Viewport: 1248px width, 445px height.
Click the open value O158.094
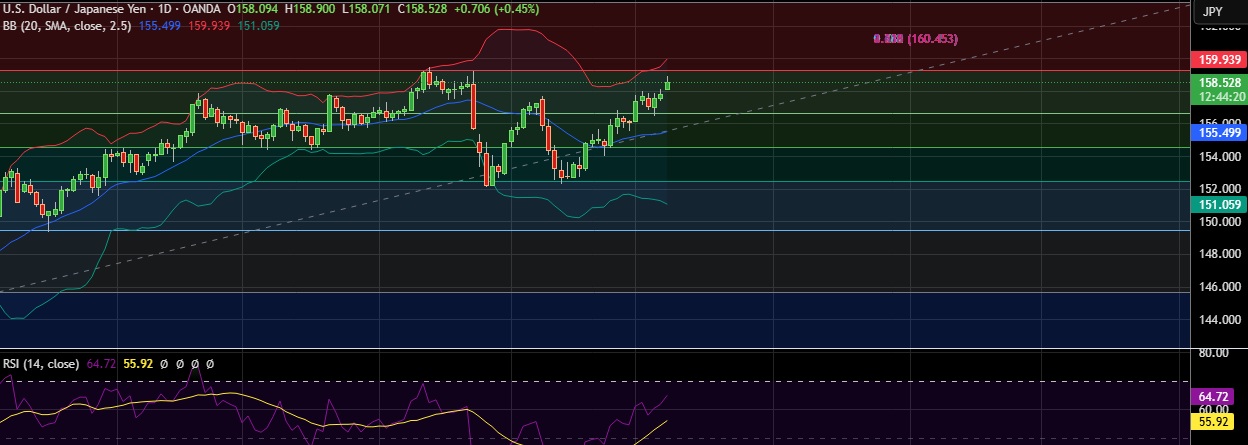coord(254,8)
